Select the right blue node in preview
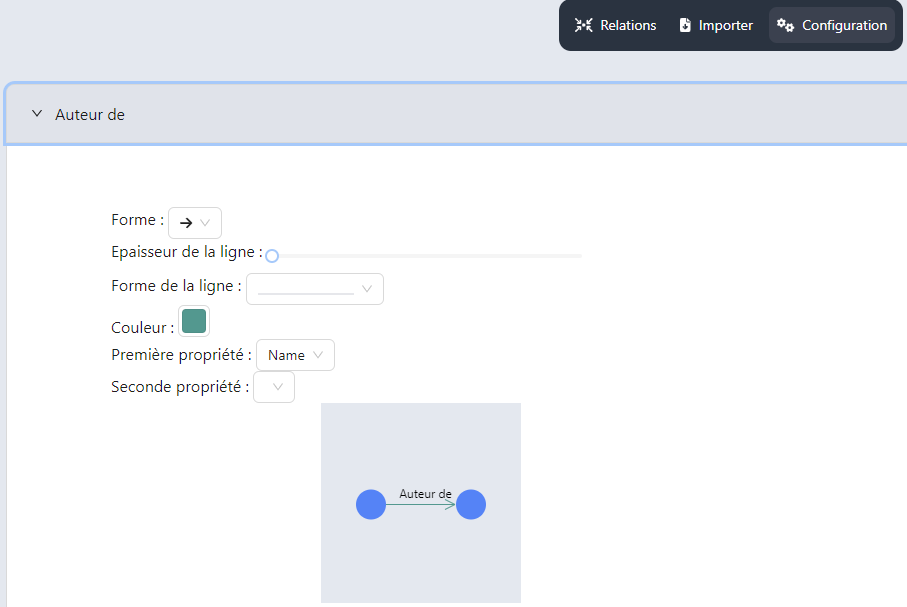The height and width of the screenshot is (607, 907). (x=471, y=505)
